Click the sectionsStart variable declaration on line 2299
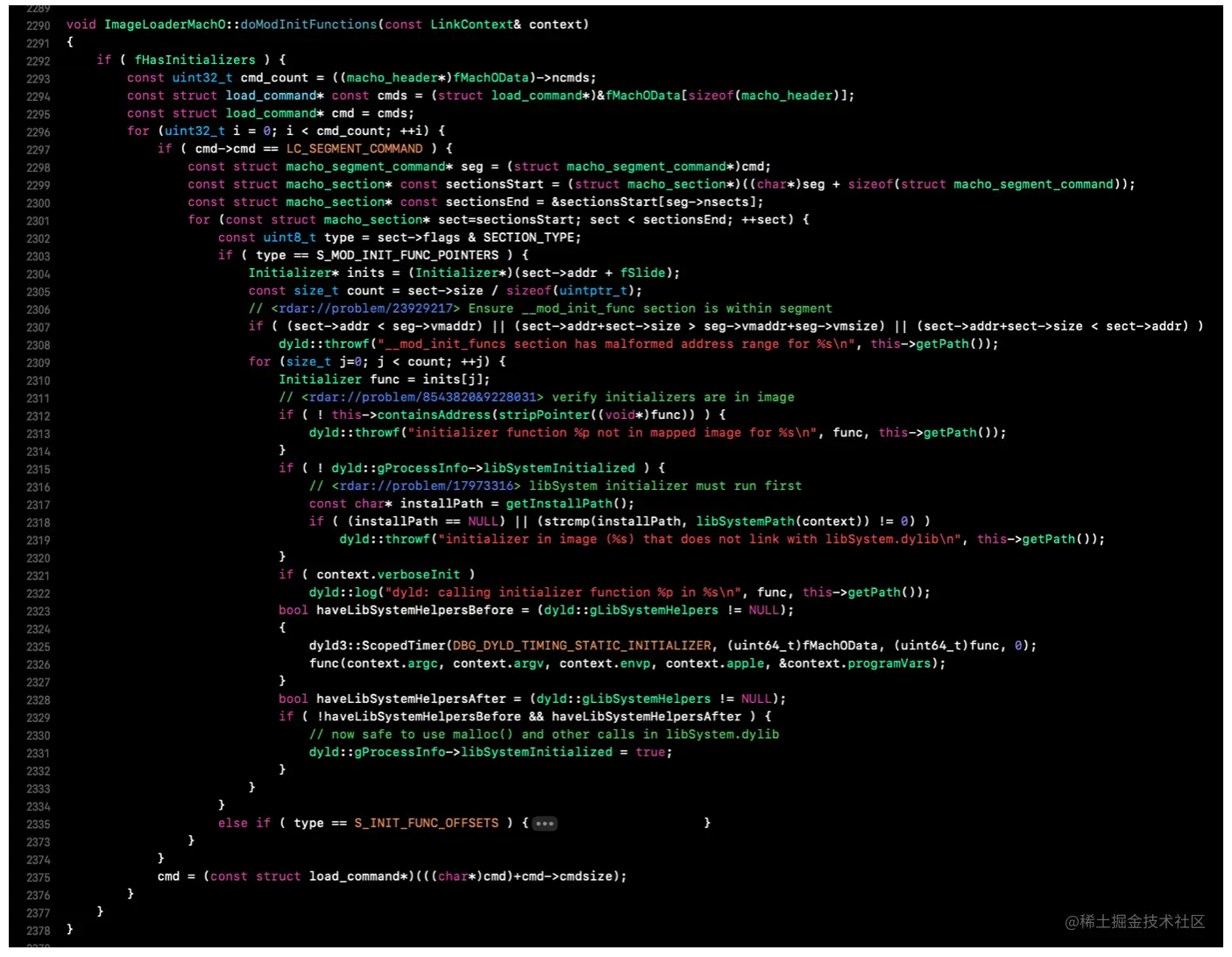The height and width of the screenshot is (957, 1232). pos(494,185)
